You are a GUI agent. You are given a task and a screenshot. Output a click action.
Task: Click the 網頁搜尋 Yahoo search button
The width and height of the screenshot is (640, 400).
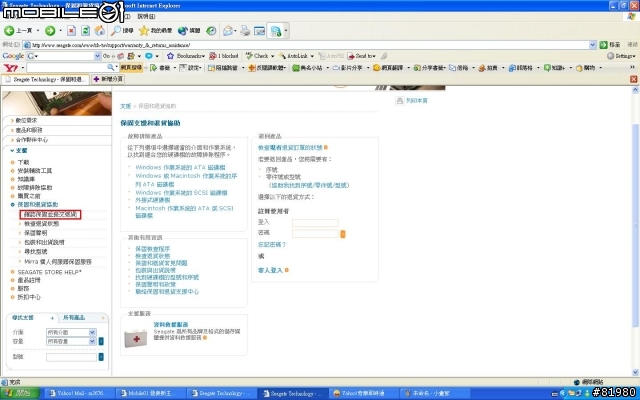coord(131,68)
